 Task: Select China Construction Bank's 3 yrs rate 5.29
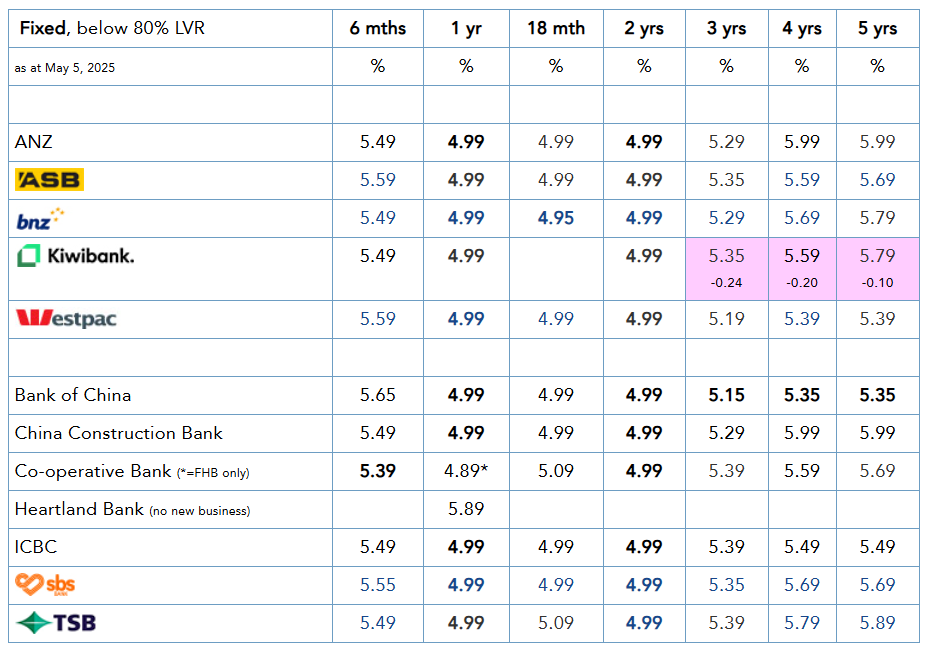point(727,433)
